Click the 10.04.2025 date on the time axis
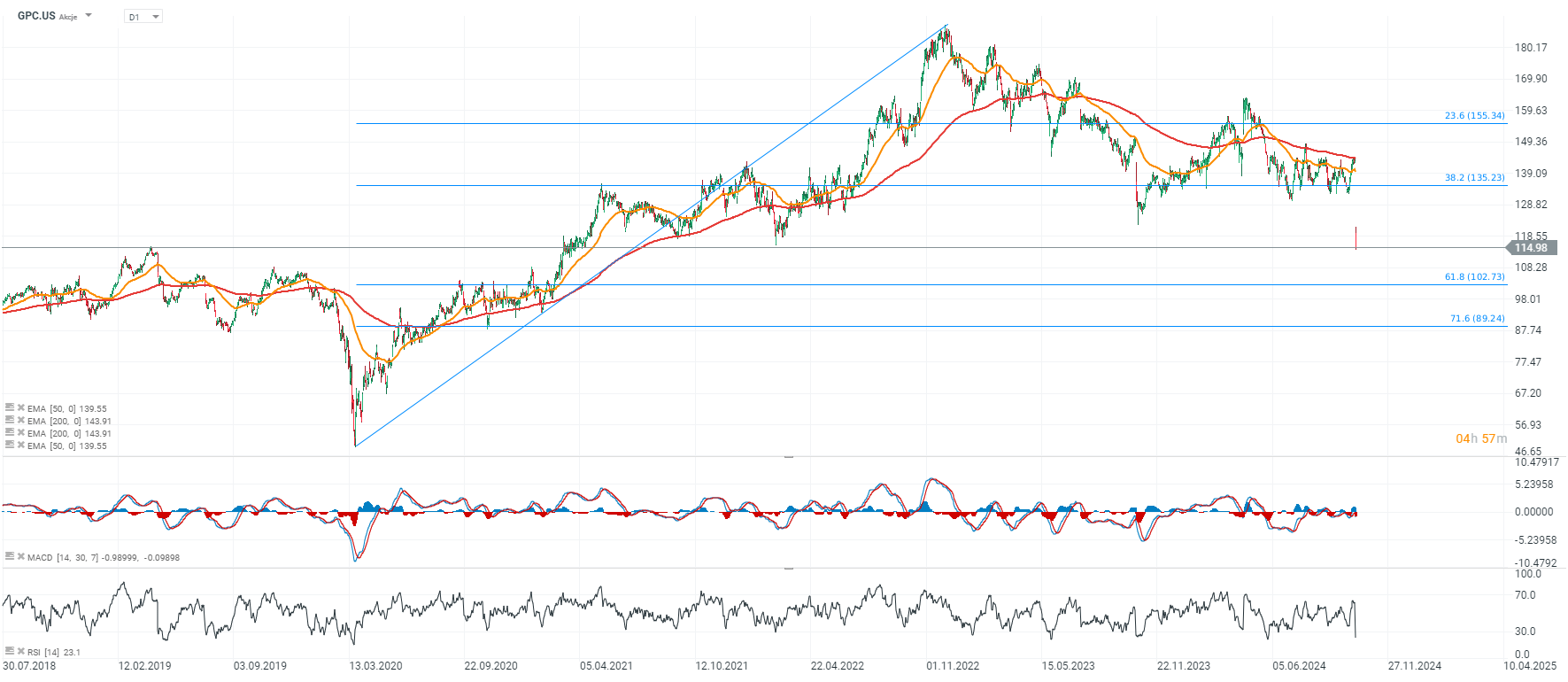The width and height of the screenshot is (1568, 682). pyautogui.click(x=1530, y=666)
